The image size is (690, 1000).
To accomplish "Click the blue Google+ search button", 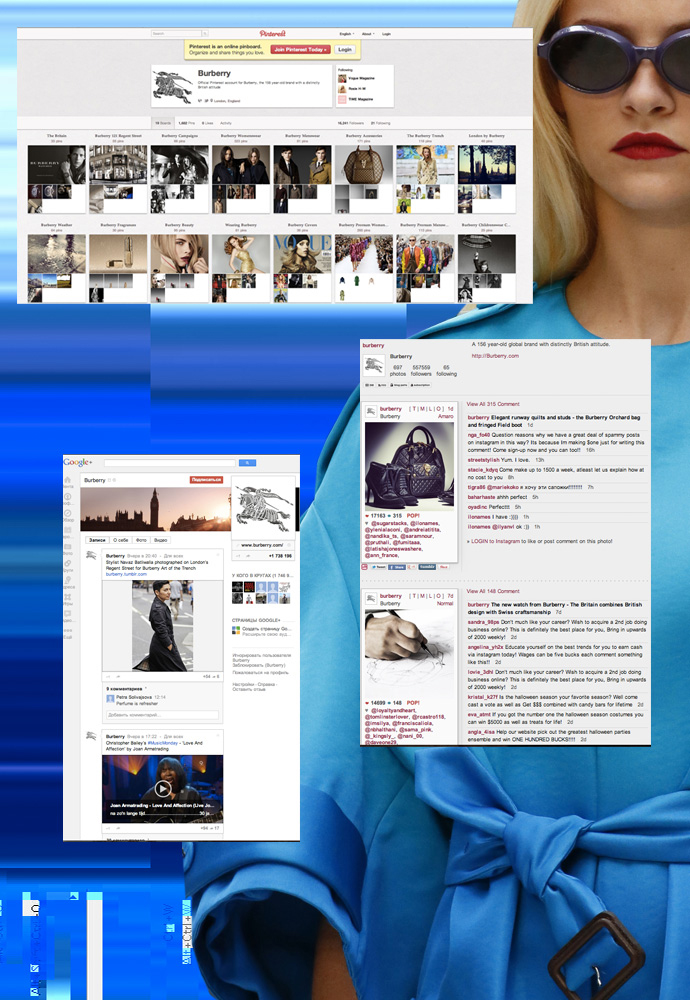I will coord(247,463).
